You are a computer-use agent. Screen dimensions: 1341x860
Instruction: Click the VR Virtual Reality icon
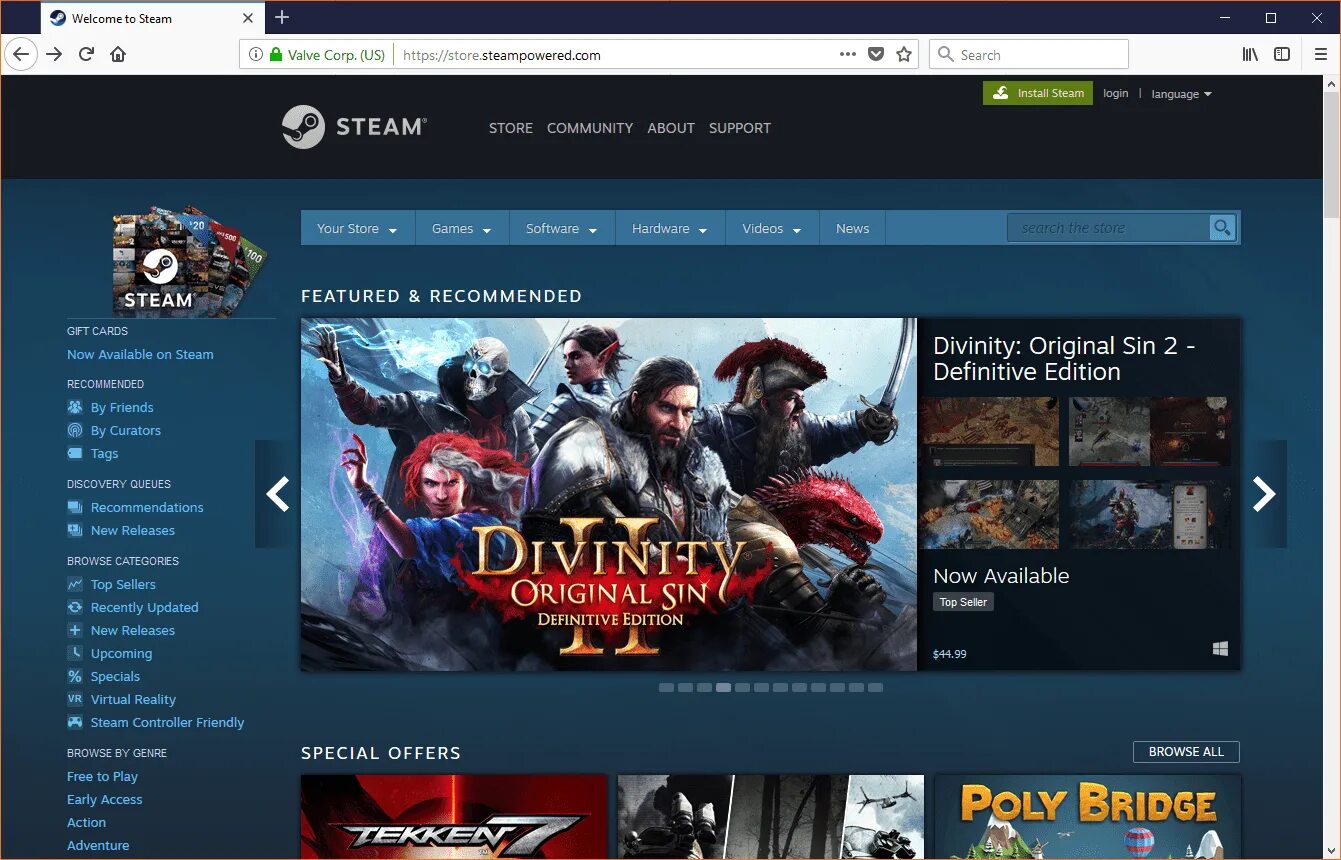pos(75,699)
